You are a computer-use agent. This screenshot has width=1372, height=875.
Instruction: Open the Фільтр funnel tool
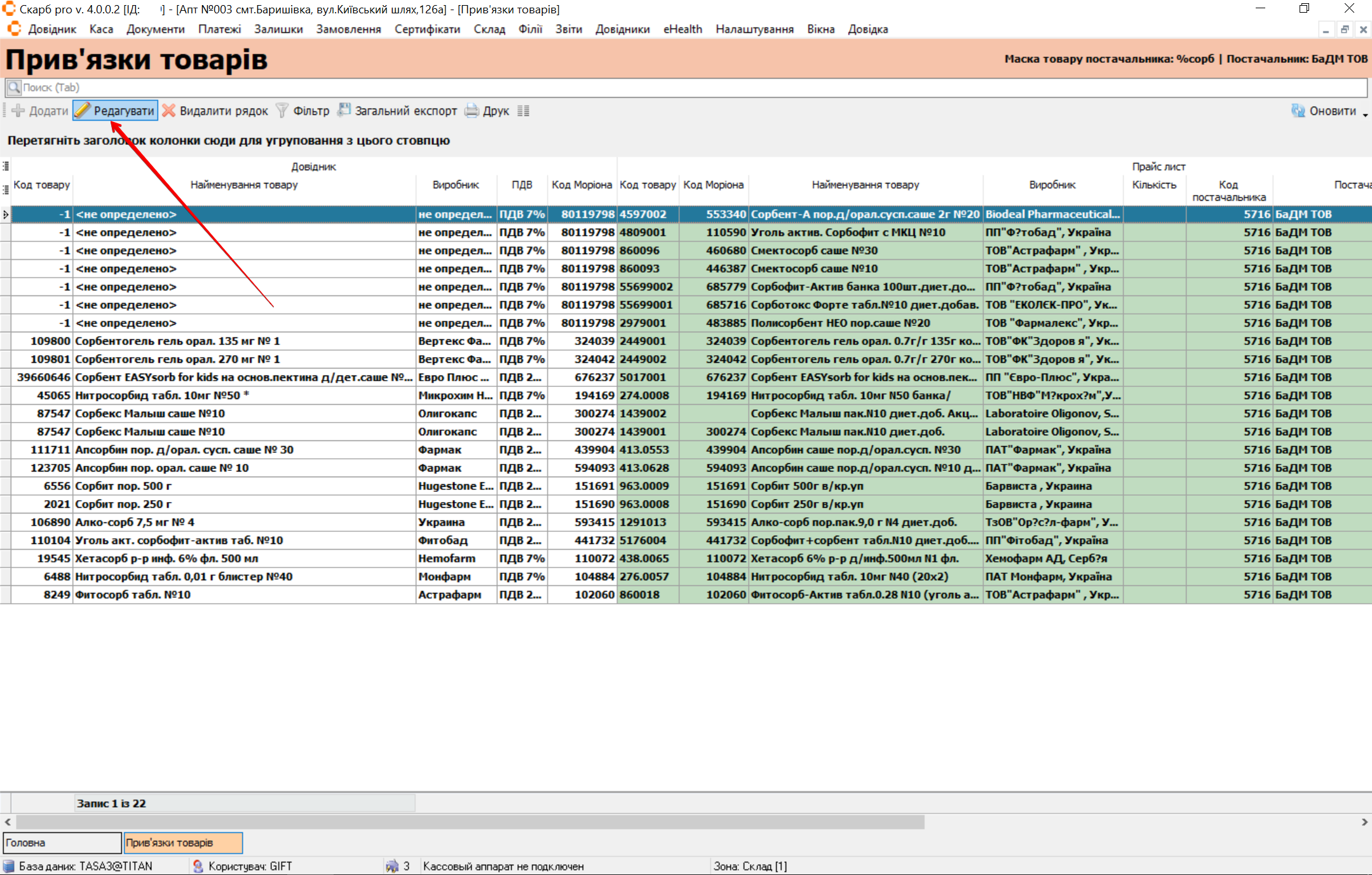point(282,111)
